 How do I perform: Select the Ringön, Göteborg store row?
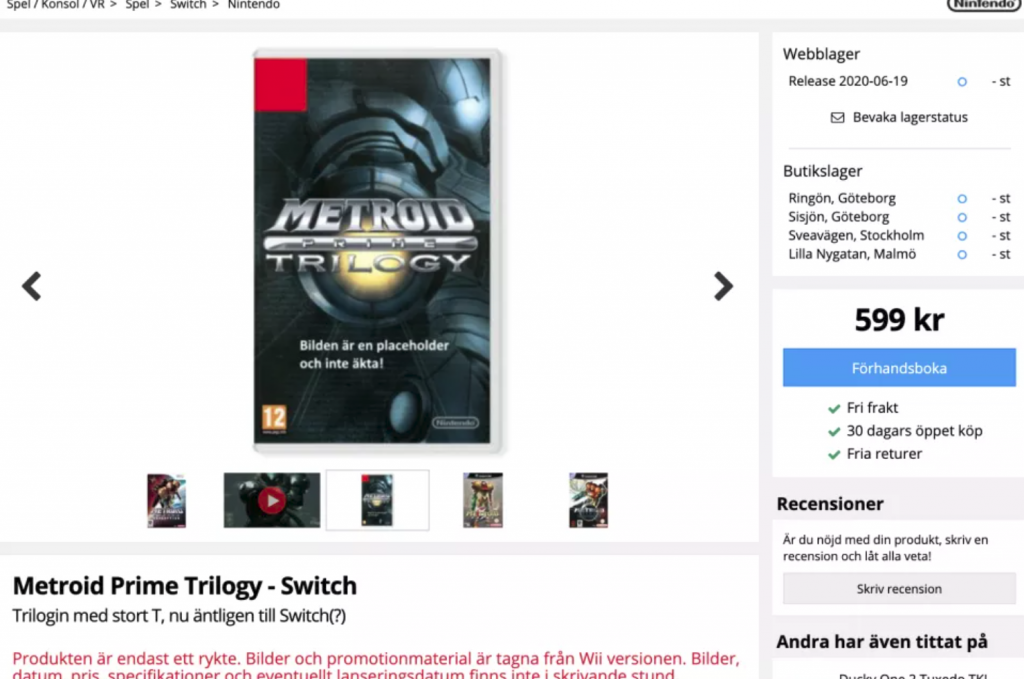point(899,198)
